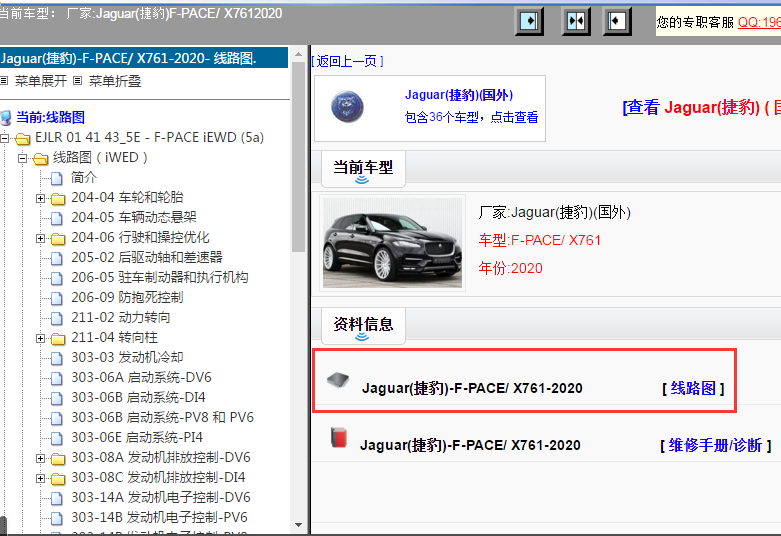Open 303-06E 启动系统-PI4
The width and height of the screenshot is (781, 536).
137,437
